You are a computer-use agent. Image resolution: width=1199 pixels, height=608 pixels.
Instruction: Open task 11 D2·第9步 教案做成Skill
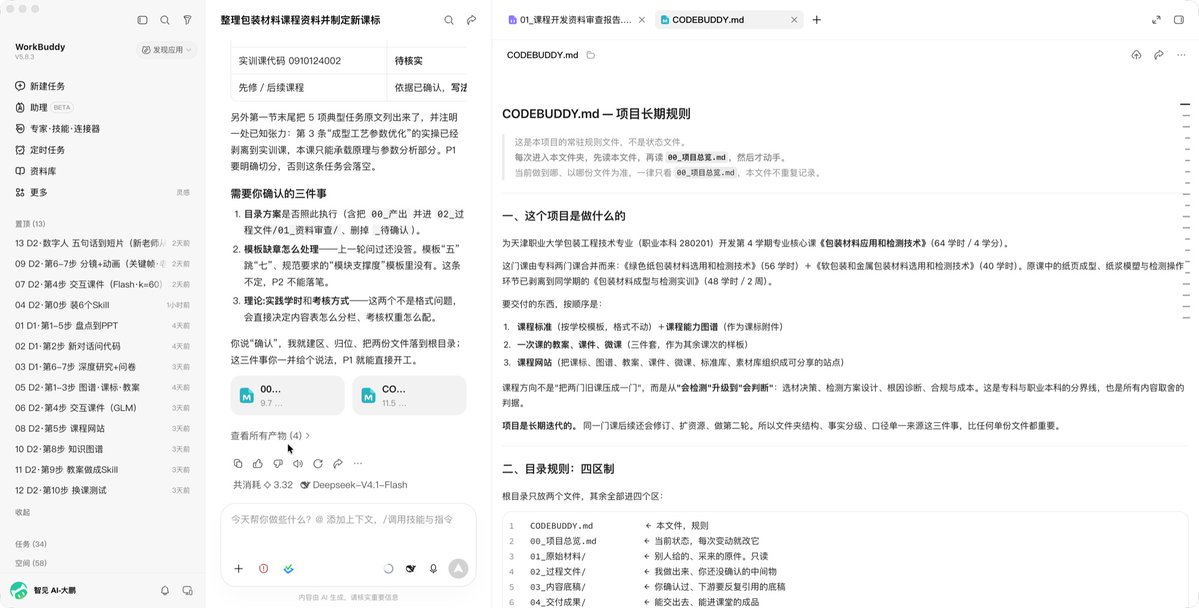click(x=102, y=470)
